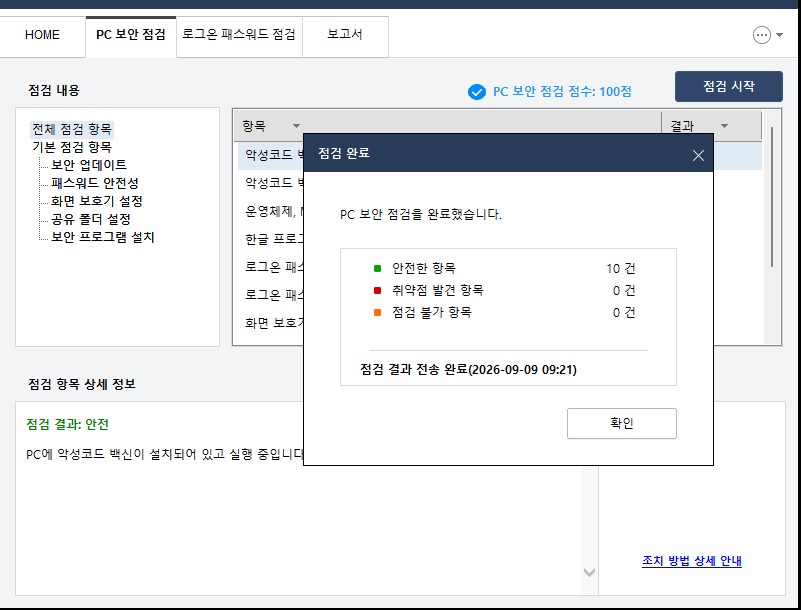This screenshot has height=610, width=801.
Task: Switch to the HOME tab
Action: 42,35
